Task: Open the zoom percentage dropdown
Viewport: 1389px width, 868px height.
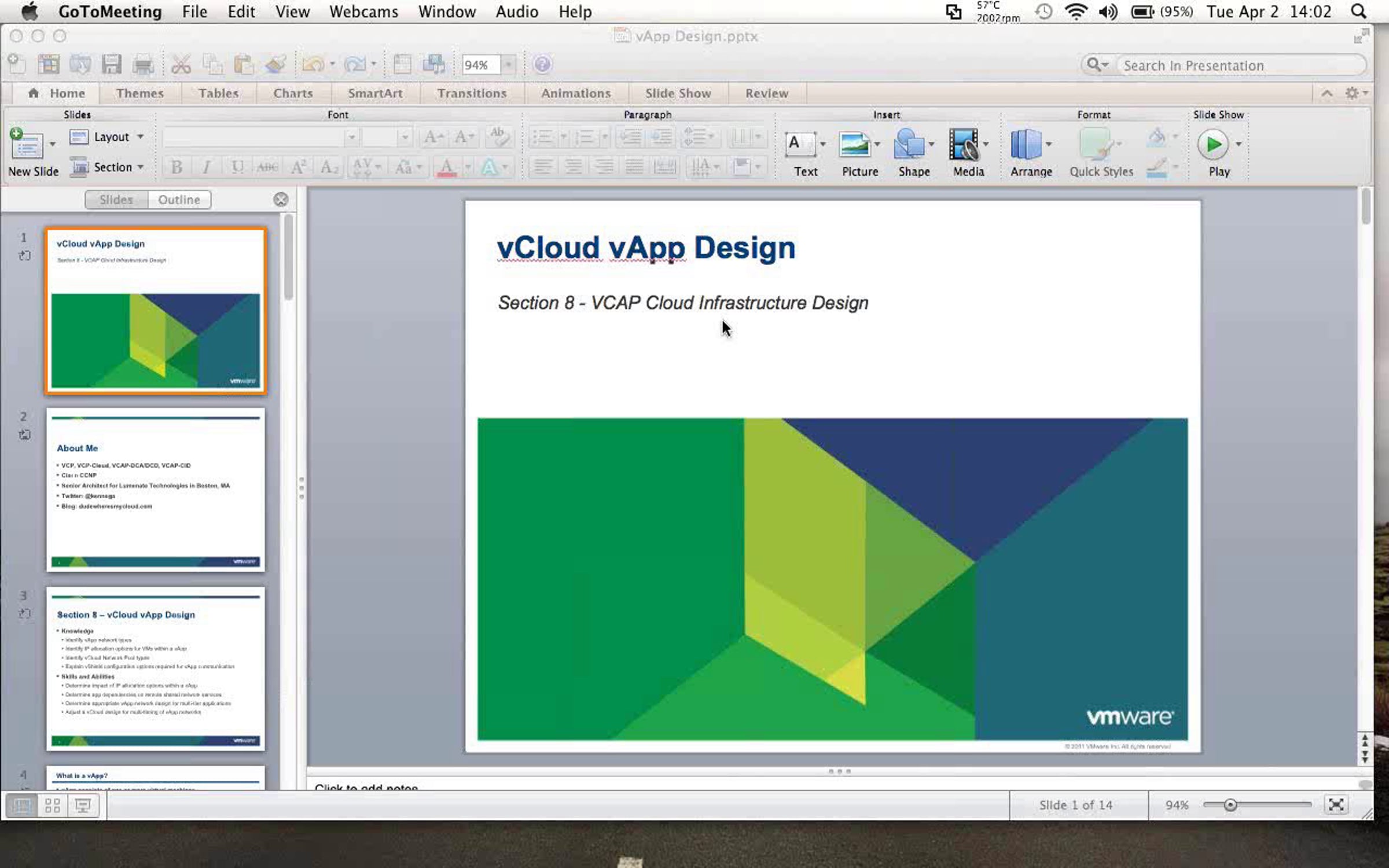Action: (x=508, y=64)
